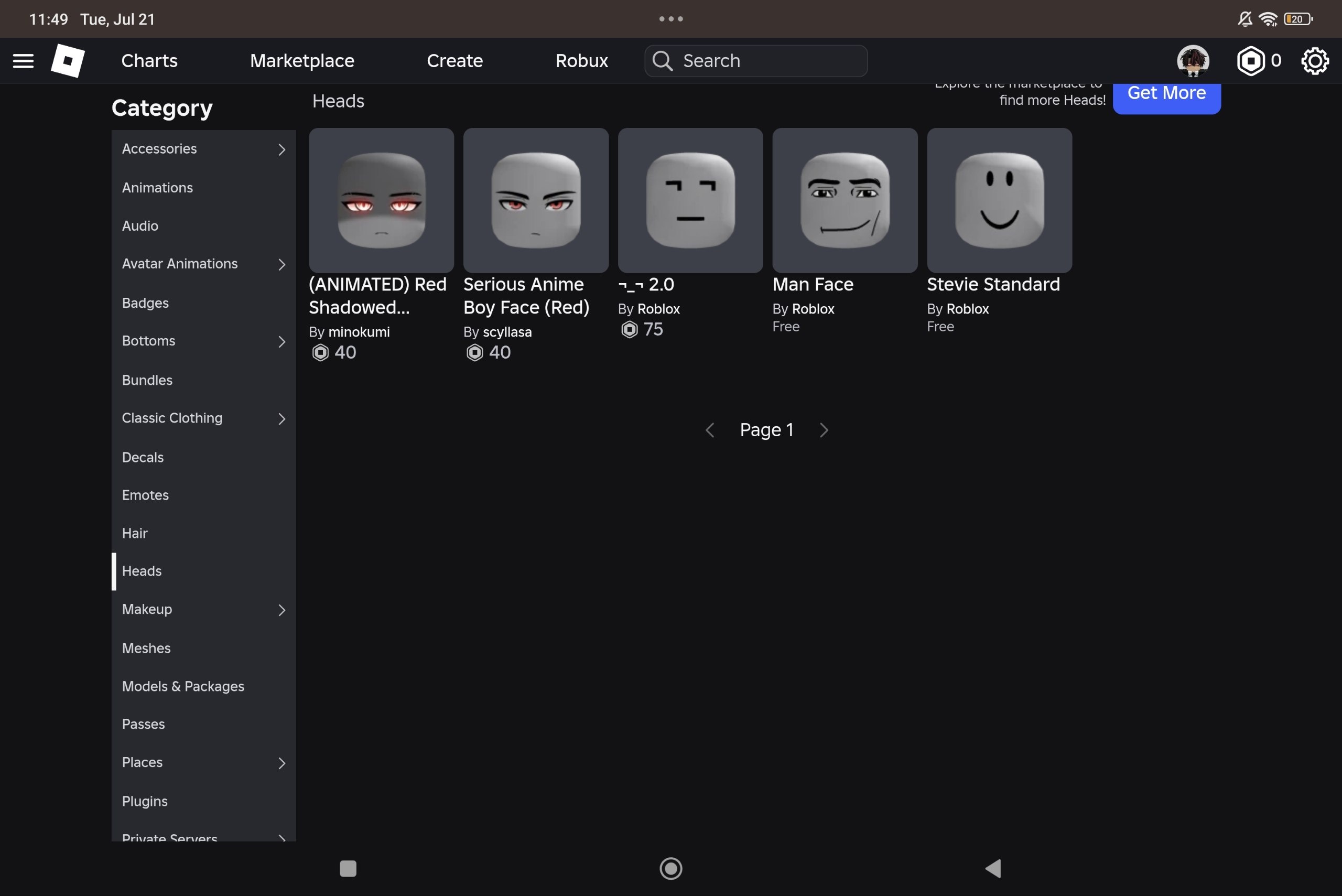Select the Models & Packages category
1342x896 pixels.
pyautogui.click(x=204, y=686)
